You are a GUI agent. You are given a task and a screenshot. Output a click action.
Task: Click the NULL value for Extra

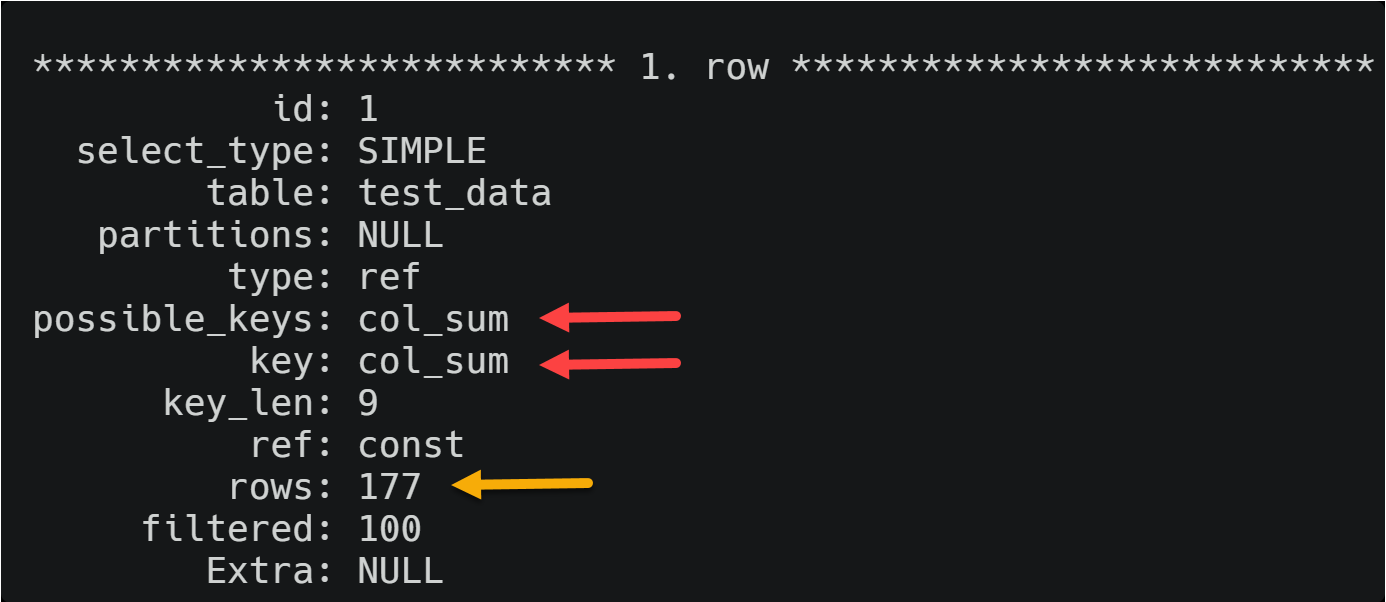[400, 571]
